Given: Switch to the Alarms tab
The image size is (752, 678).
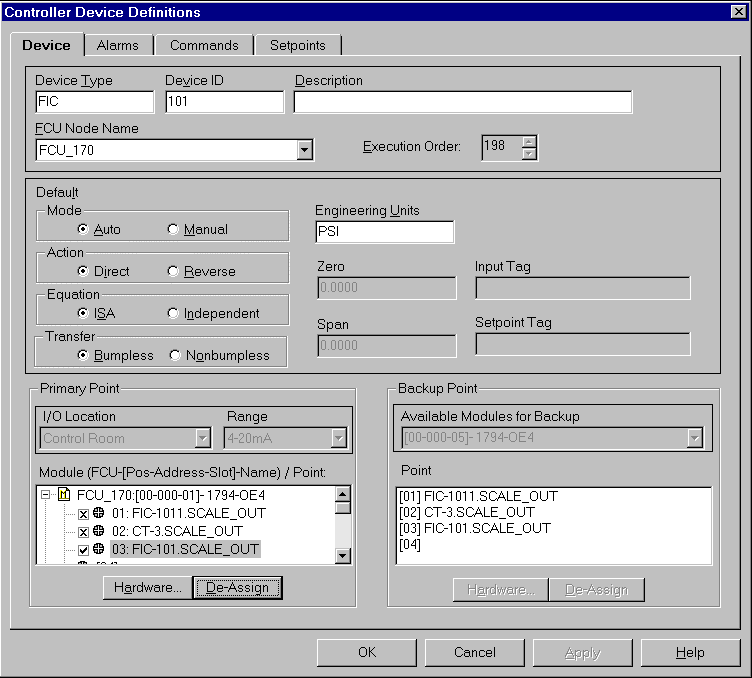Looking at the screenshot, I should tap(117, 45).
